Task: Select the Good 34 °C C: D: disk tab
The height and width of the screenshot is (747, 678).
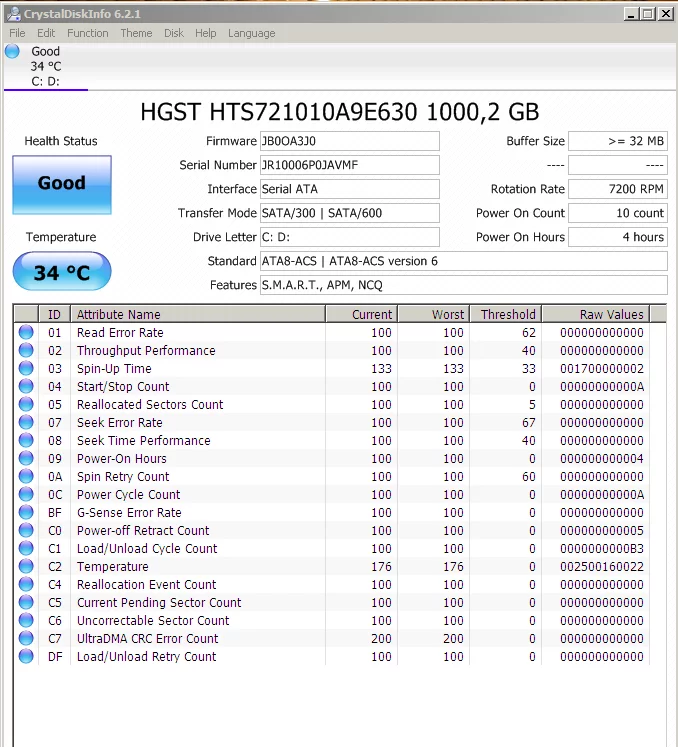Action: [46, 66]
